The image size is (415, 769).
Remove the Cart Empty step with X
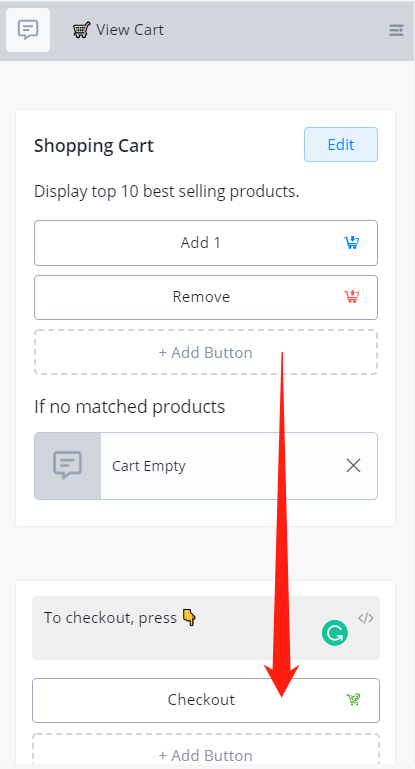(x=353, y=465)
